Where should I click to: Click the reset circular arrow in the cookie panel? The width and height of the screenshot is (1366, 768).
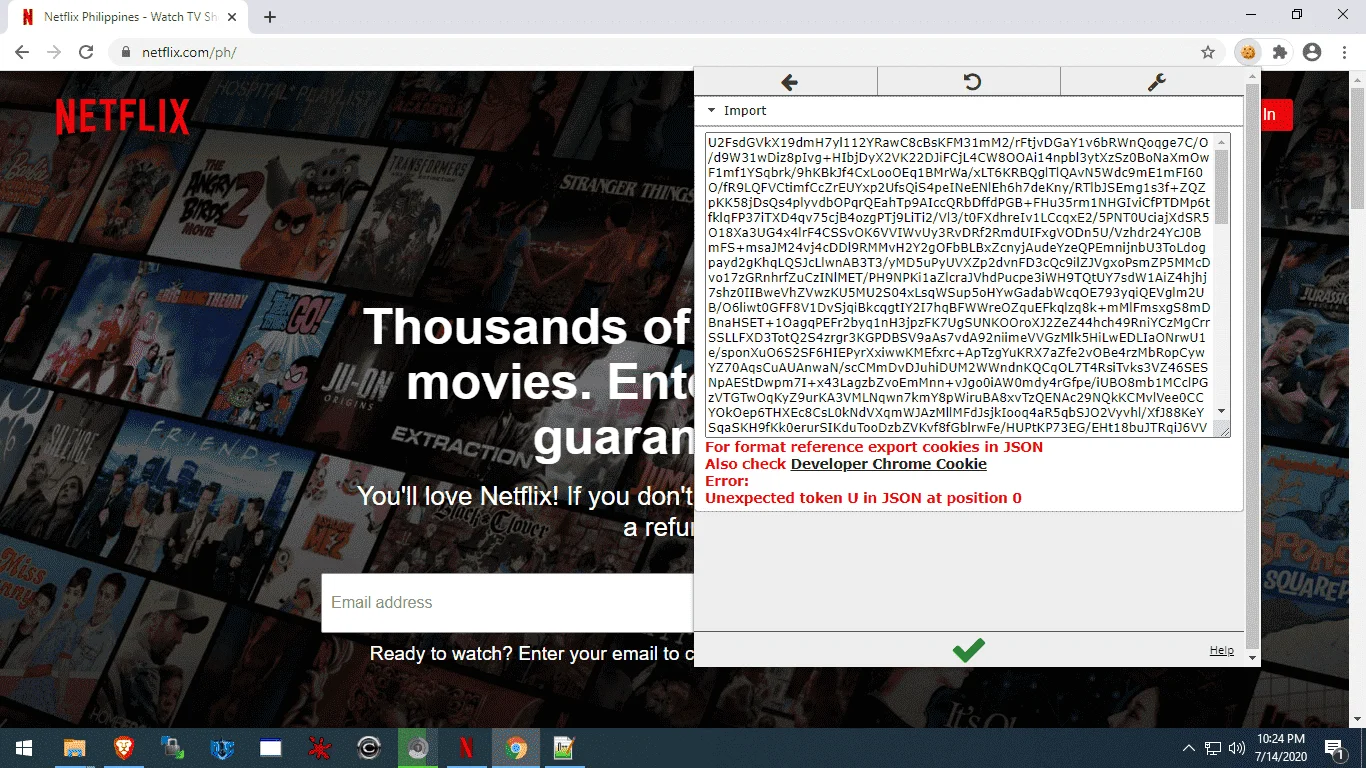pos(971,82)
